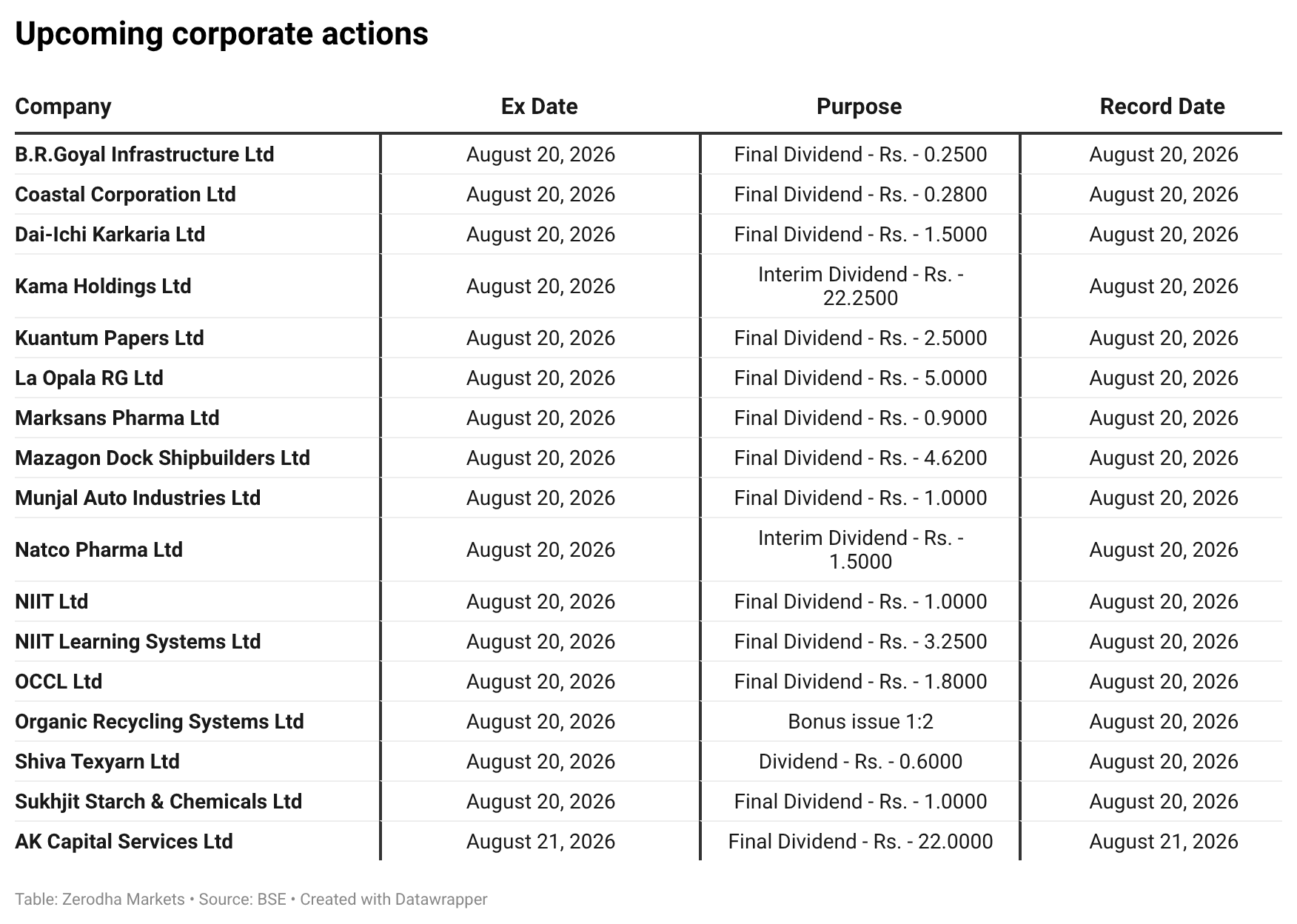Click Kama Holdings Ltd company name
The height and width of the screenshot is (924, 1297).
tap(103, 287)
